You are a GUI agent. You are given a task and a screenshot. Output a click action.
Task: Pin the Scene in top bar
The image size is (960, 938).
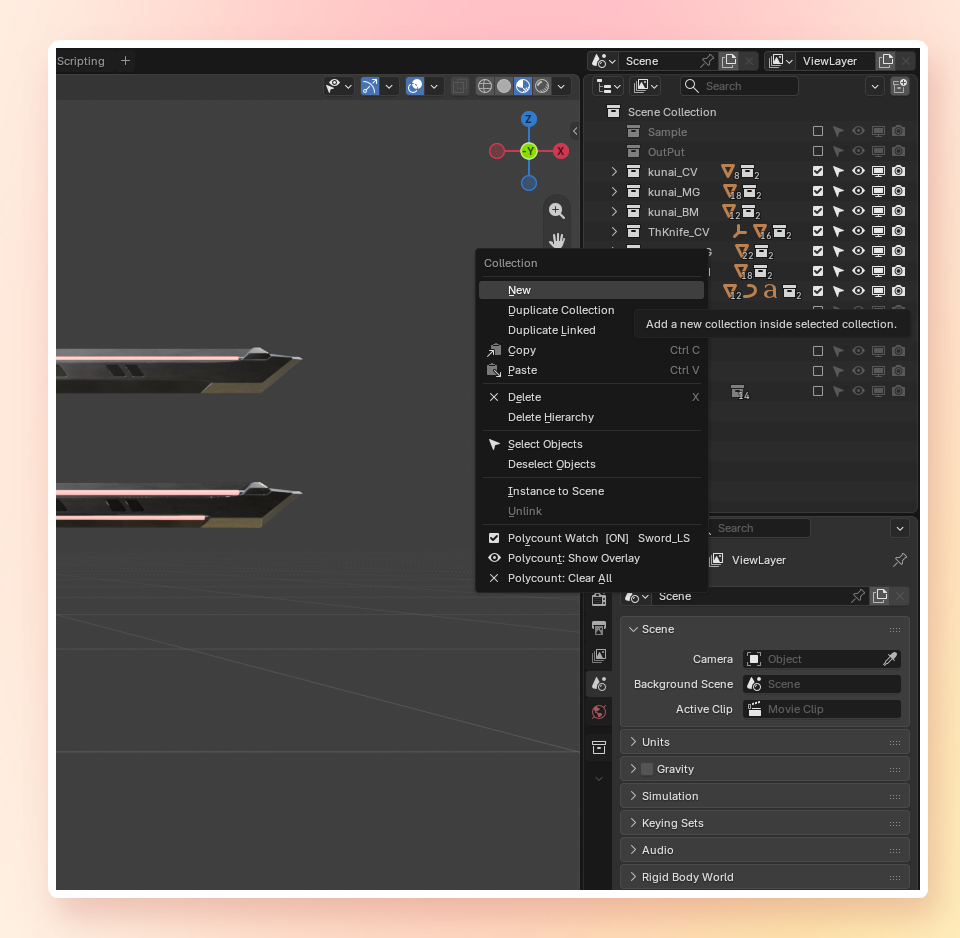(707, 61)
